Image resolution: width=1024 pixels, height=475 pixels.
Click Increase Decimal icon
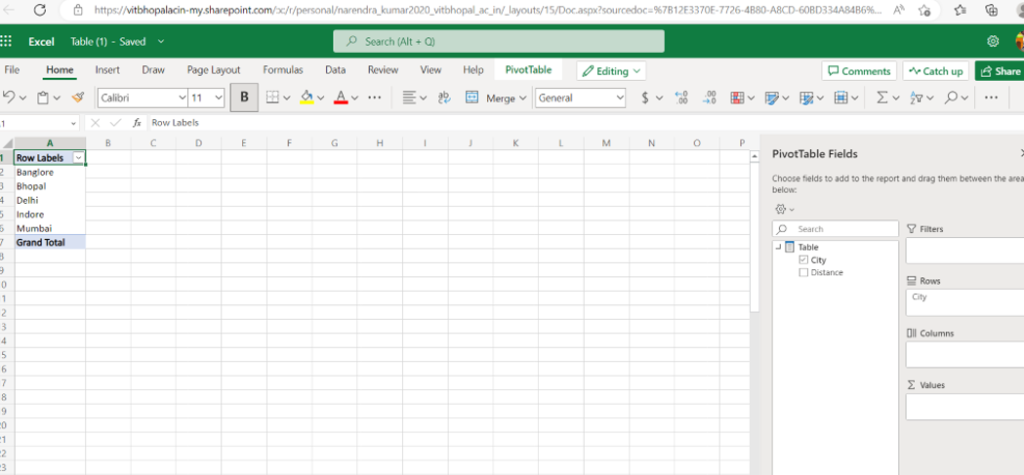(682, 97)
